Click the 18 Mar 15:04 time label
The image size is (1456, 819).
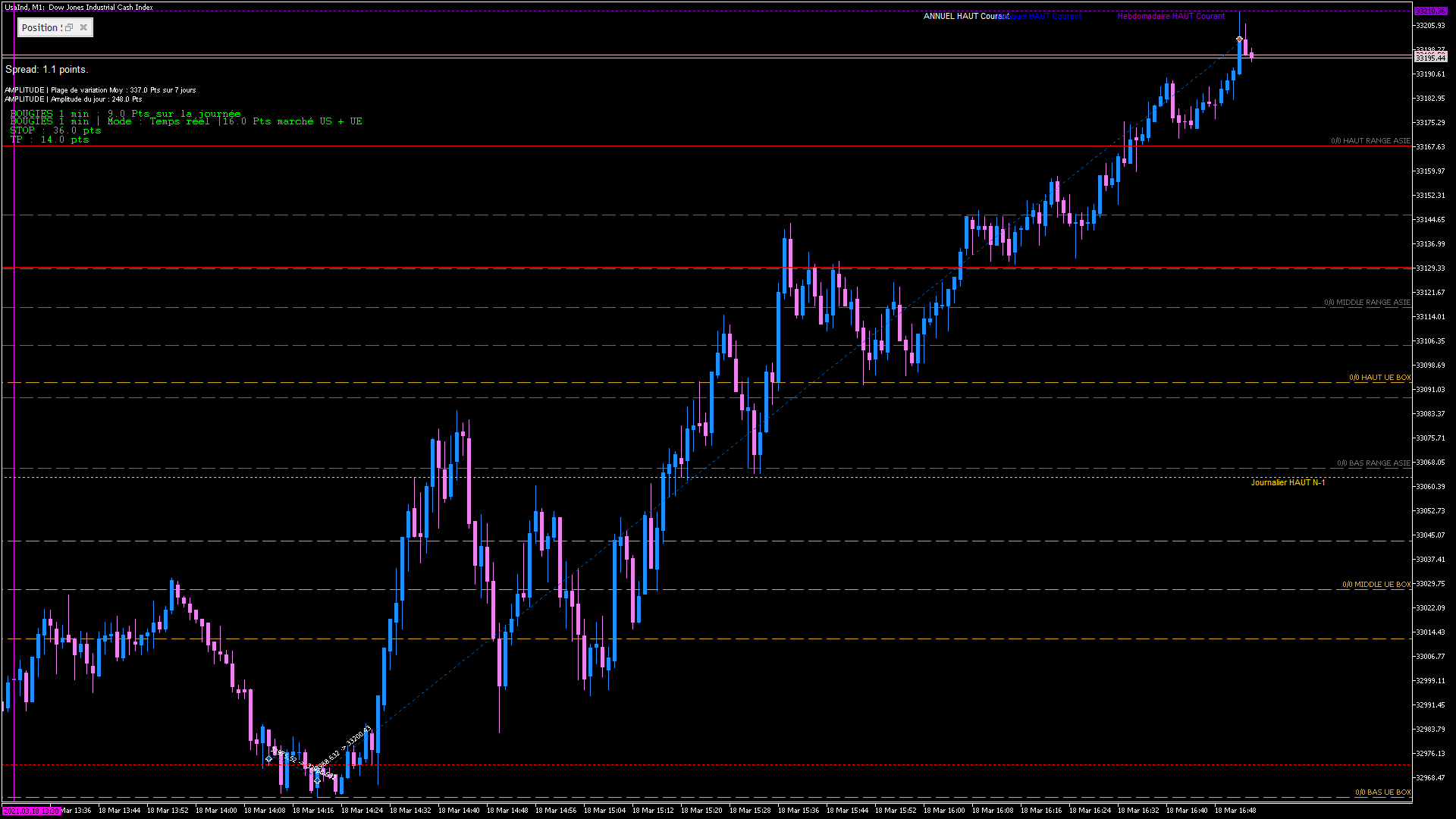click(x=604, y=811)
